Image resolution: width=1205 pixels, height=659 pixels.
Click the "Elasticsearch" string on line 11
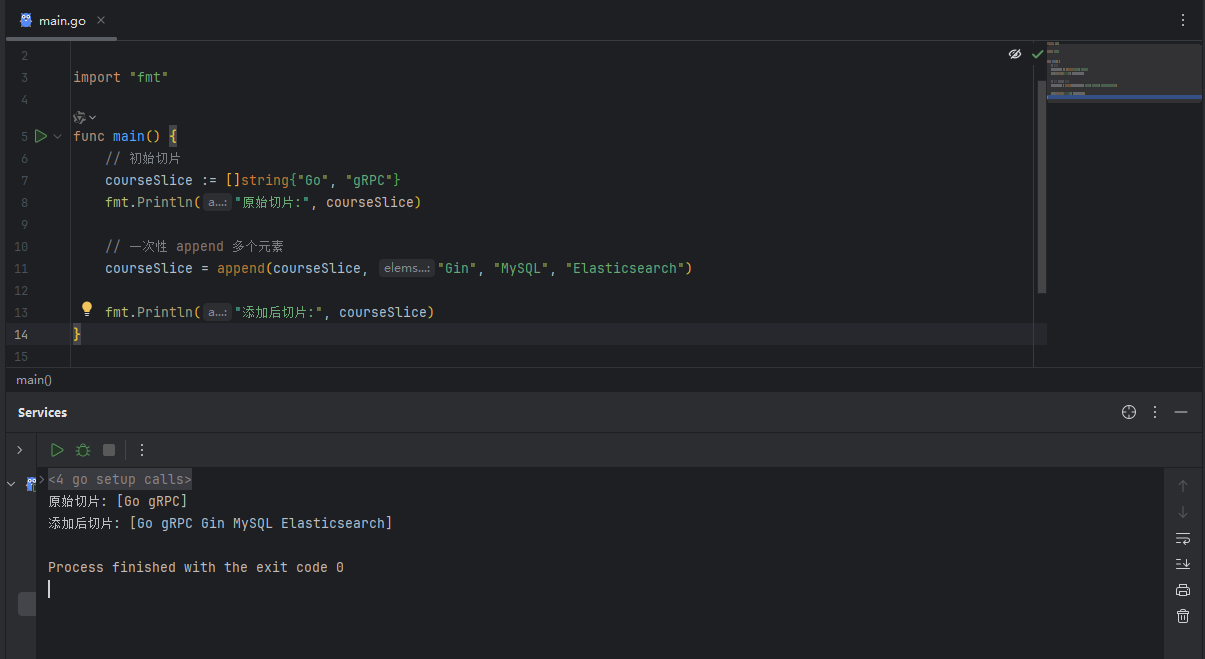(625, 268)
